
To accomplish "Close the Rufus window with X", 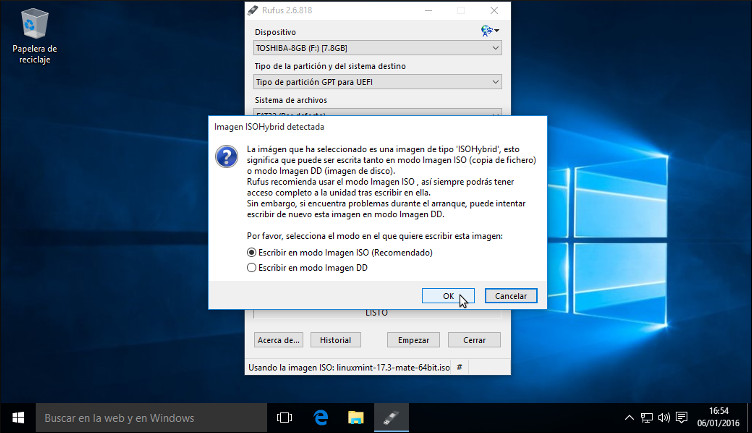I will pos(494,10).
